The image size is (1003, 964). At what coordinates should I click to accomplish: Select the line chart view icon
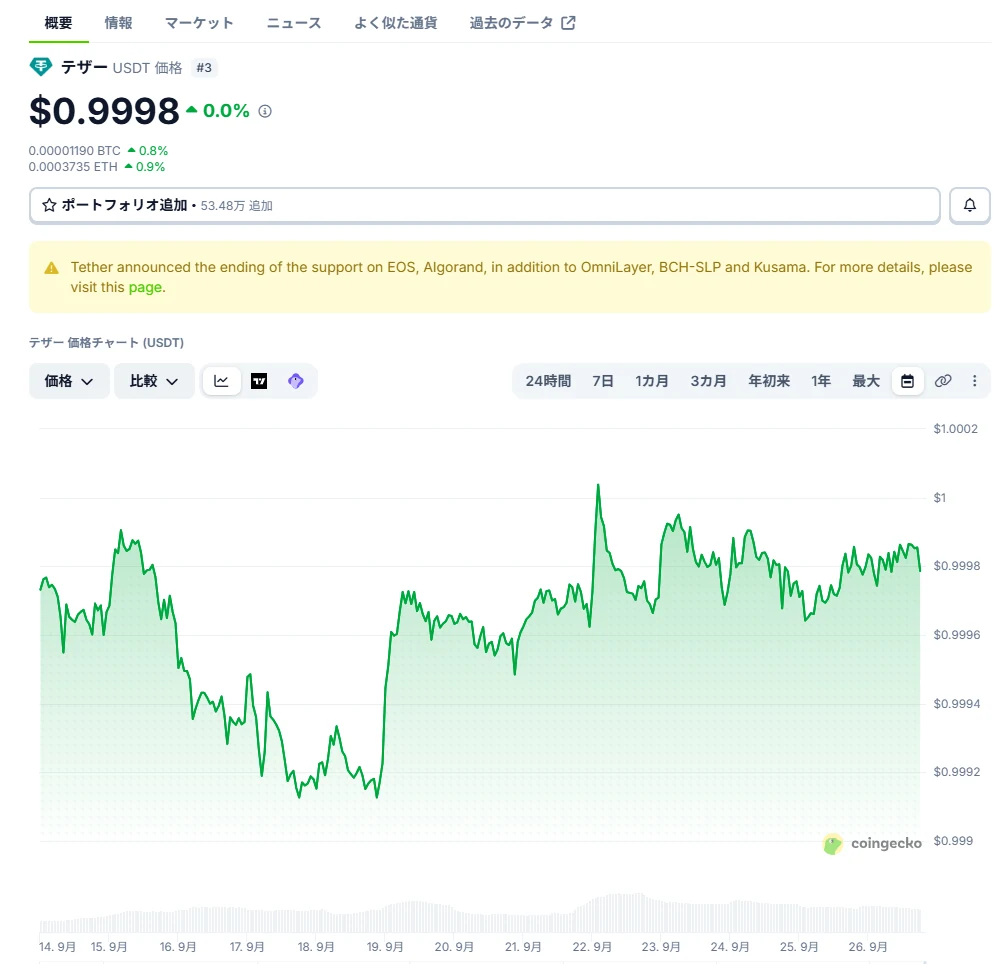pos(221,381)
